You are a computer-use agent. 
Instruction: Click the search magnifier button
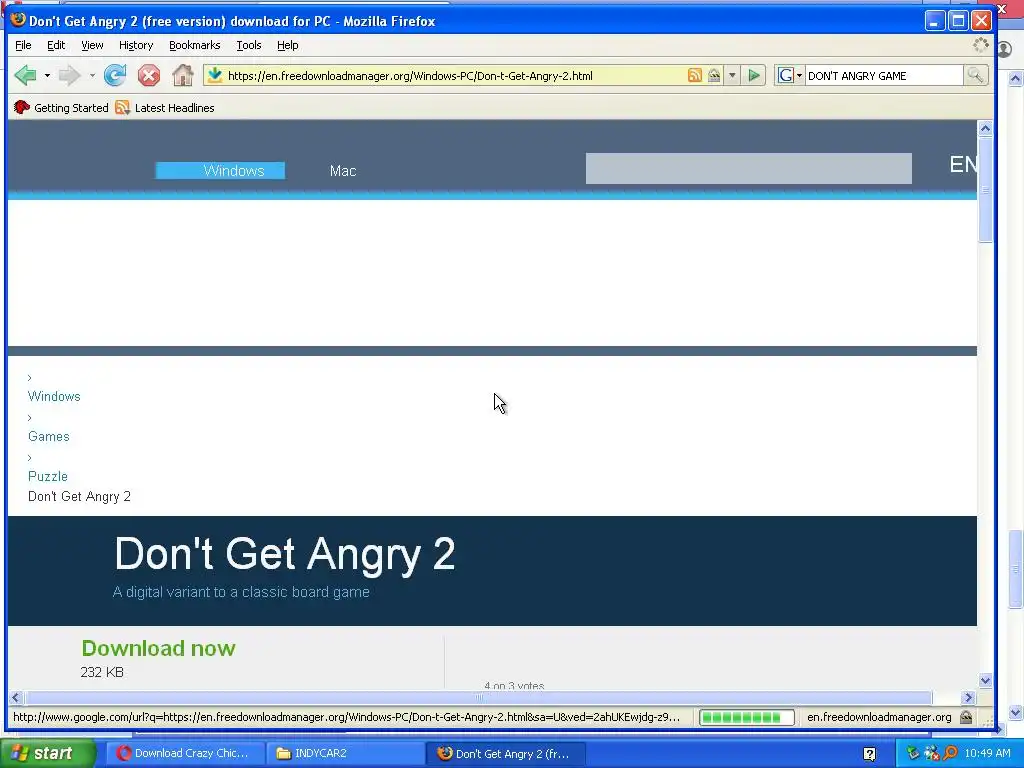975,76
